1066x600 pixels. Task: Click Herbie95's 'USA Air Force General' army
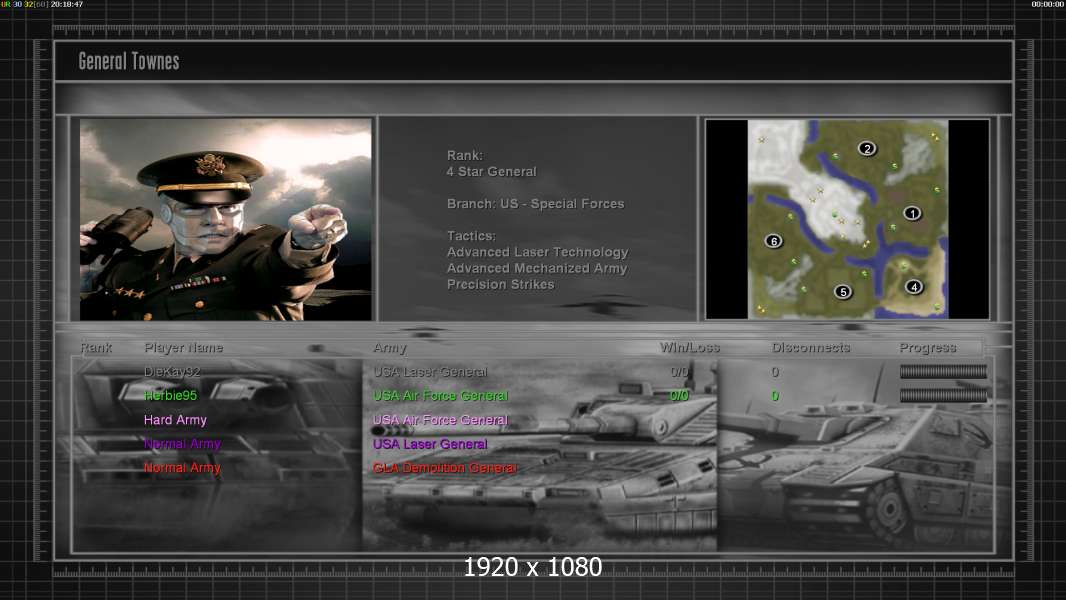click(440, 395)
